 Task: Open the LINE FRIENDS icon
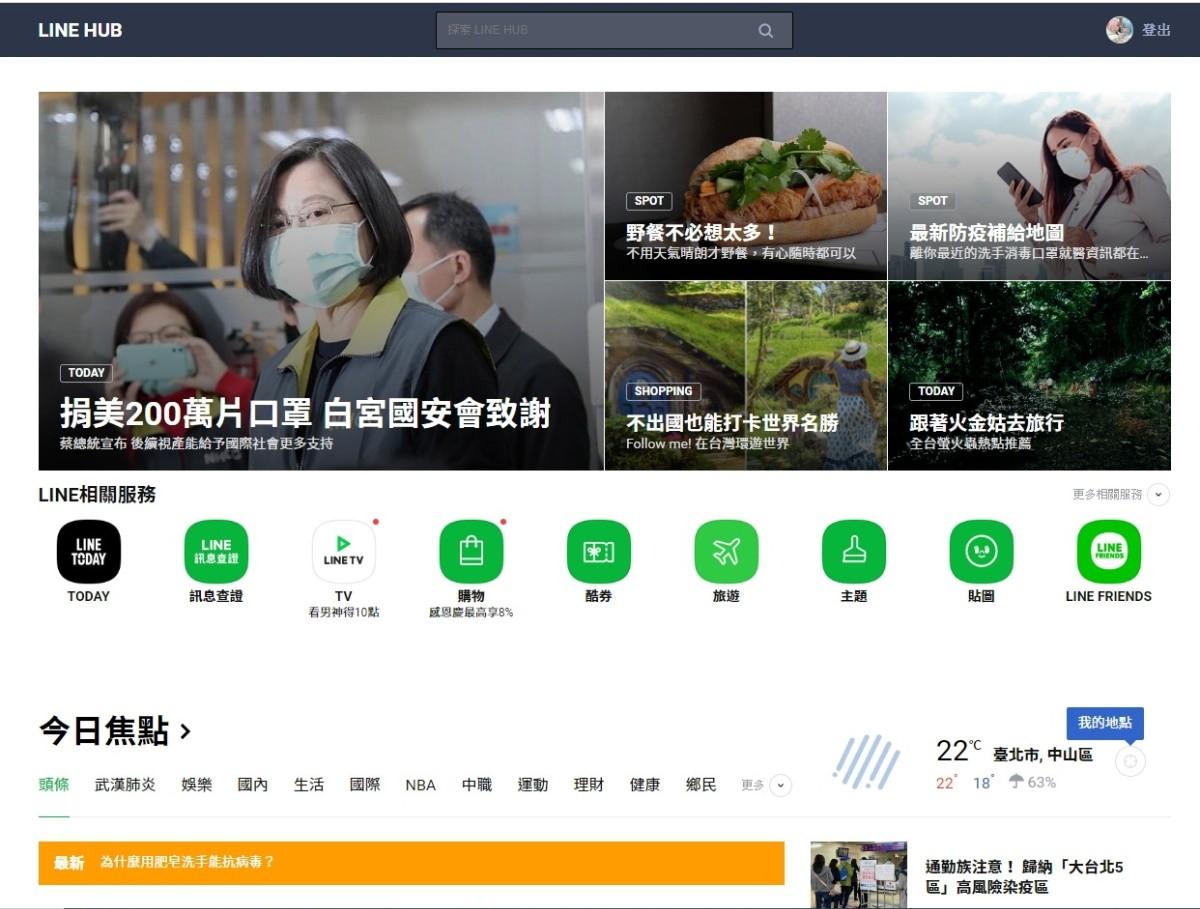click(x=1108, y=552)
